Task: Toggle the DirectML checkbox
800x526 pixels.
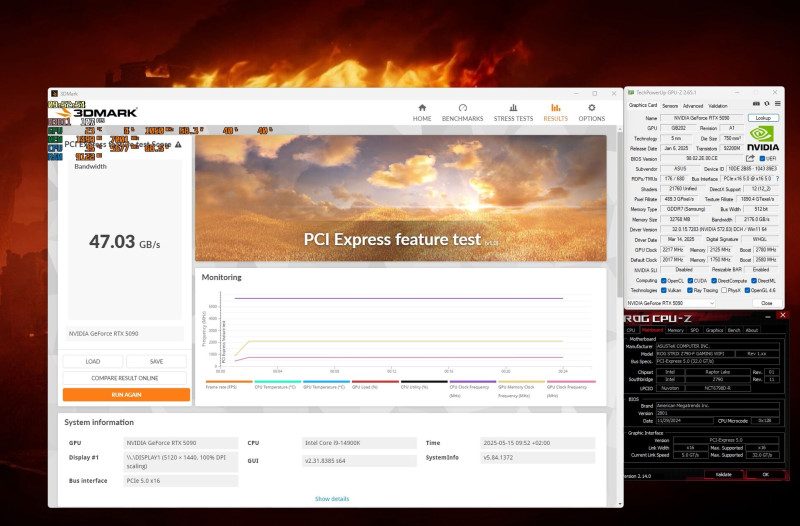Action: pyautogui.click(x=754, y=281)
